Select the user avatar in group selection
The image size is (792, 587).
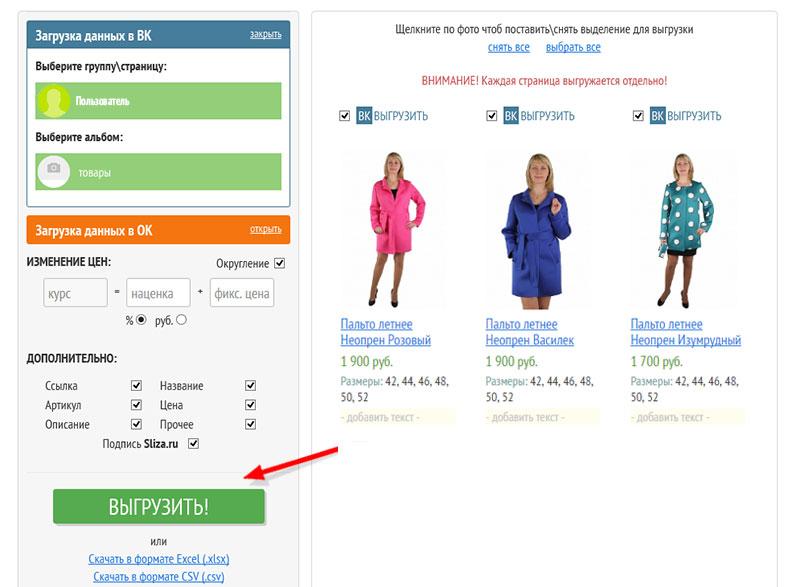[53, 101]
